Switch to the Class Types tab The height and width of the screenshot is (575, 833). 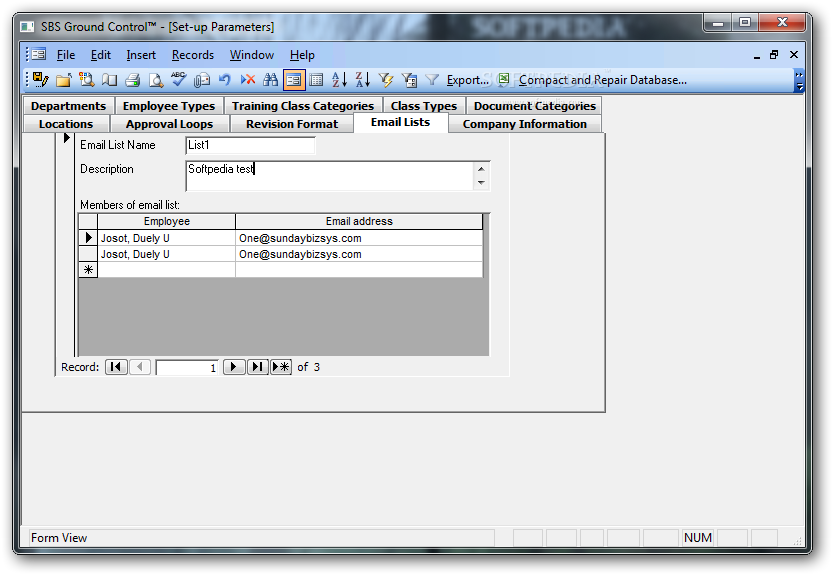[424, 106]
